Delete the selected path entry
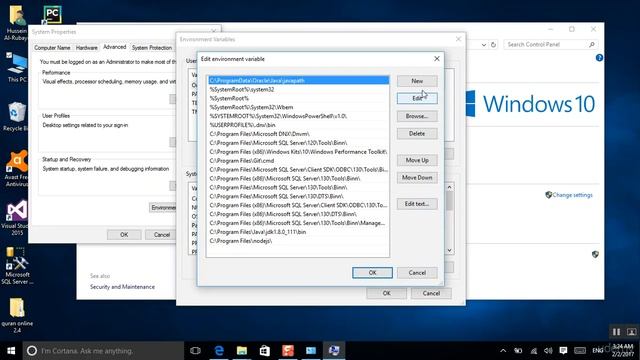 [x=417, y=133]
